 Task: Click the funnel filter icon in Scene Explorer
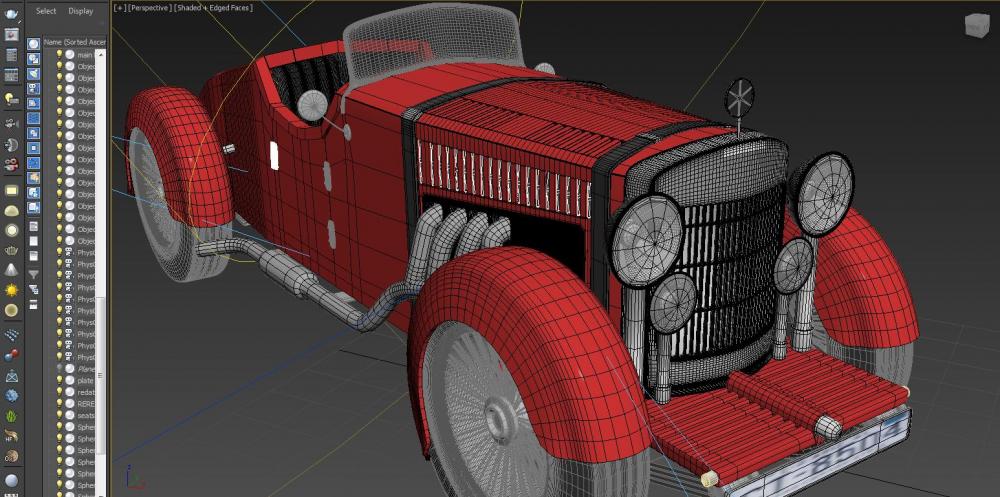[x=33, y=273]
